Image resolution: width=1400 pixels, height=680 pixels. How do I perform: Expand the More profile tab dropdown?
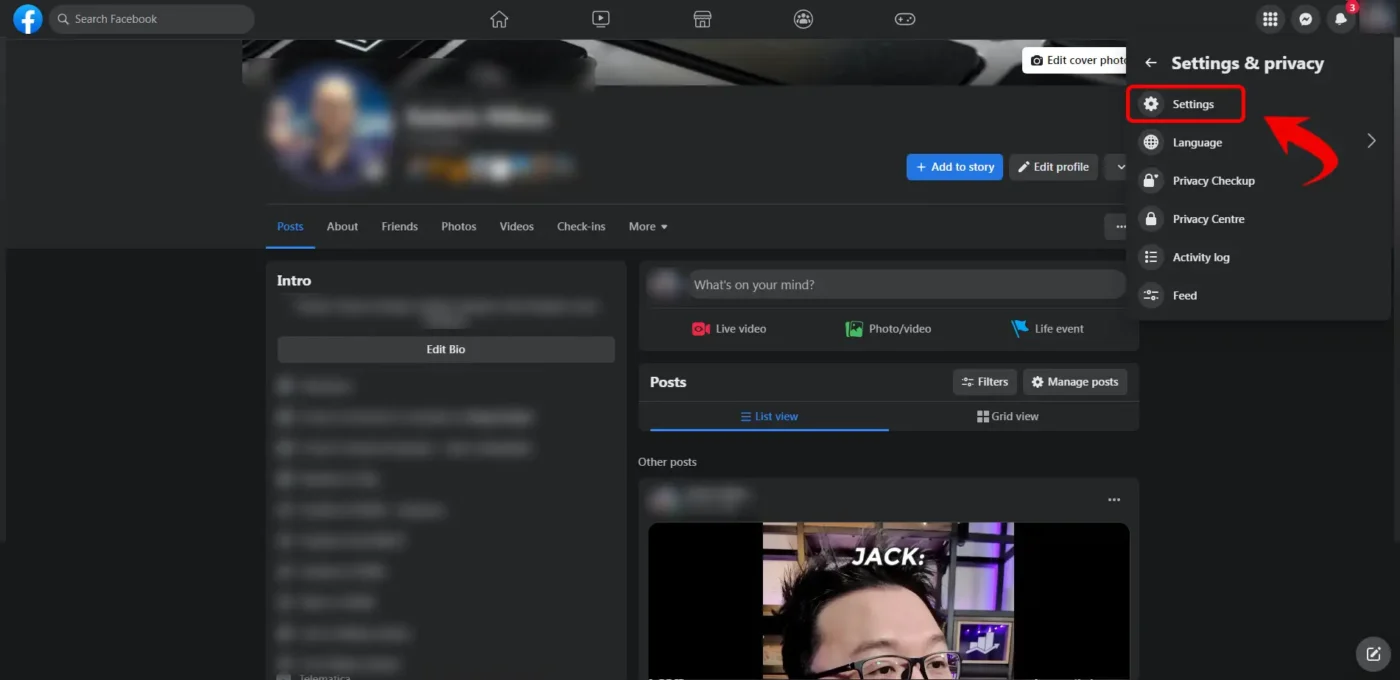click(x=648, y=227)
